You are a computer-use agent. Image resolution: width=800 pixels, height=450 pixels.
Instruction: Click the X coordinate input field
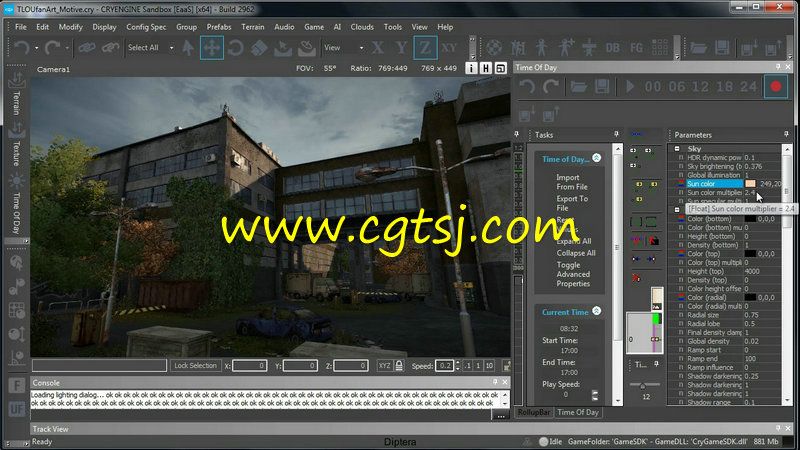[x=249, y=365]
